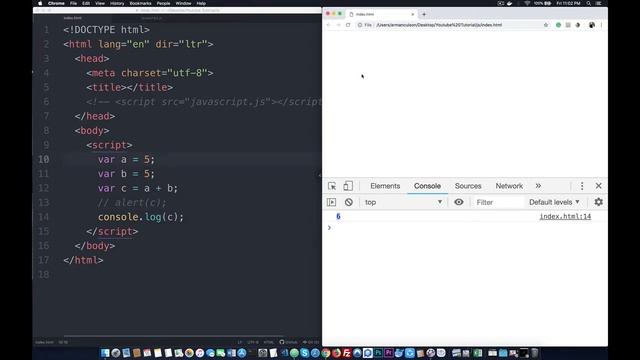Open the Help menu
Screen dimensions: 640x360
coord(201,3)
